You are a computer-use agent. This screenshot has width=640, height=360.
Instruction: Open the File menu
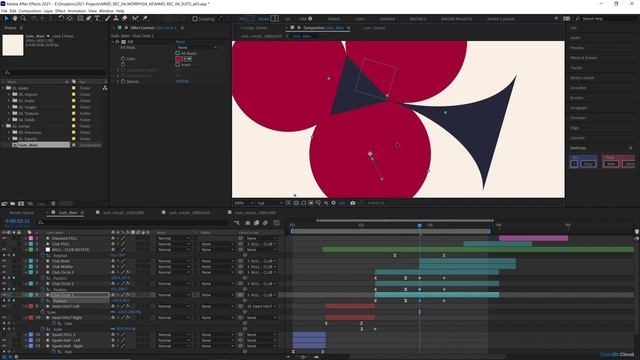pos(4,11)
